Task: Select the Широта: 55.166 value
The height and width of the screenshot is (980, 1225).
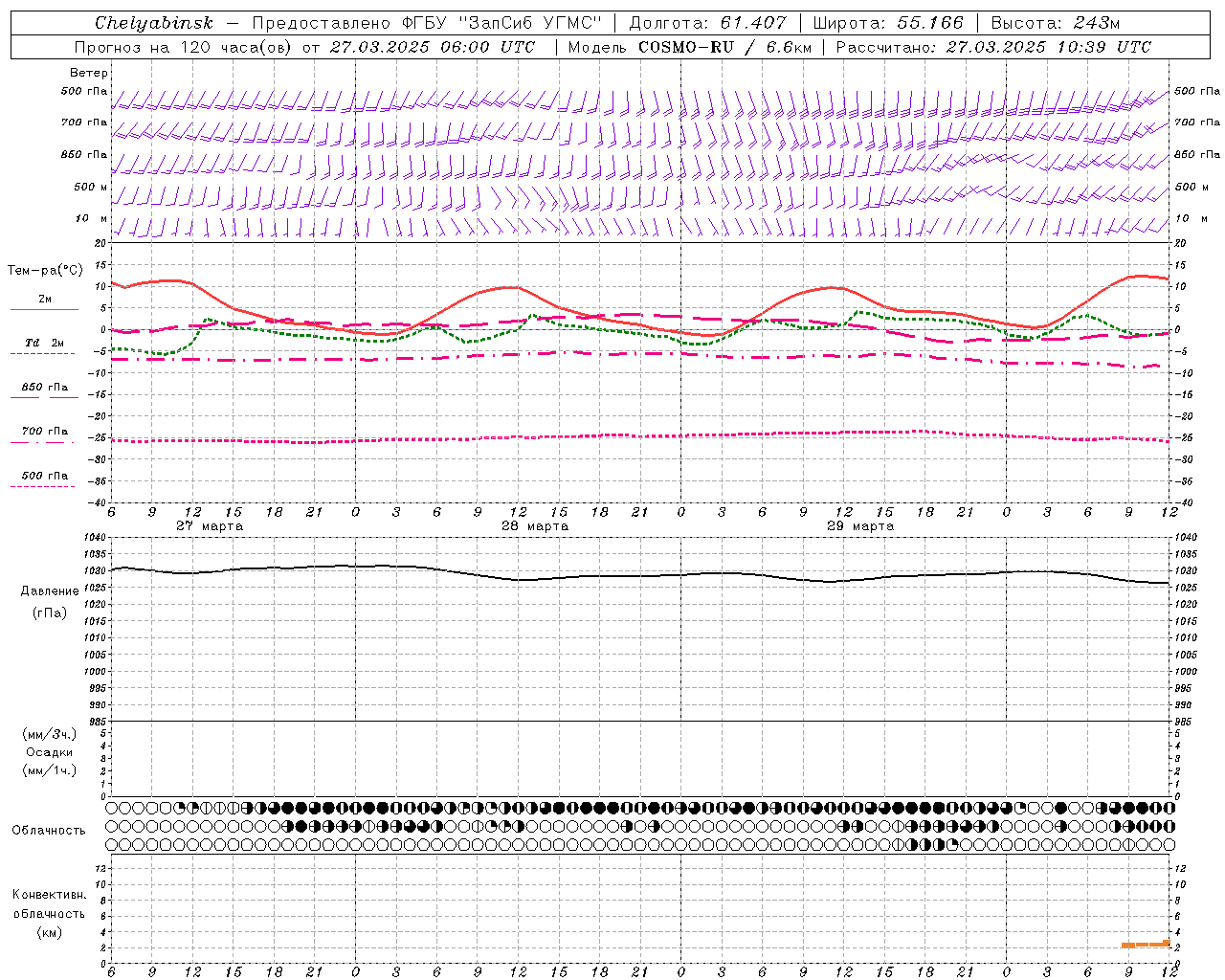Action: [888, 23]
